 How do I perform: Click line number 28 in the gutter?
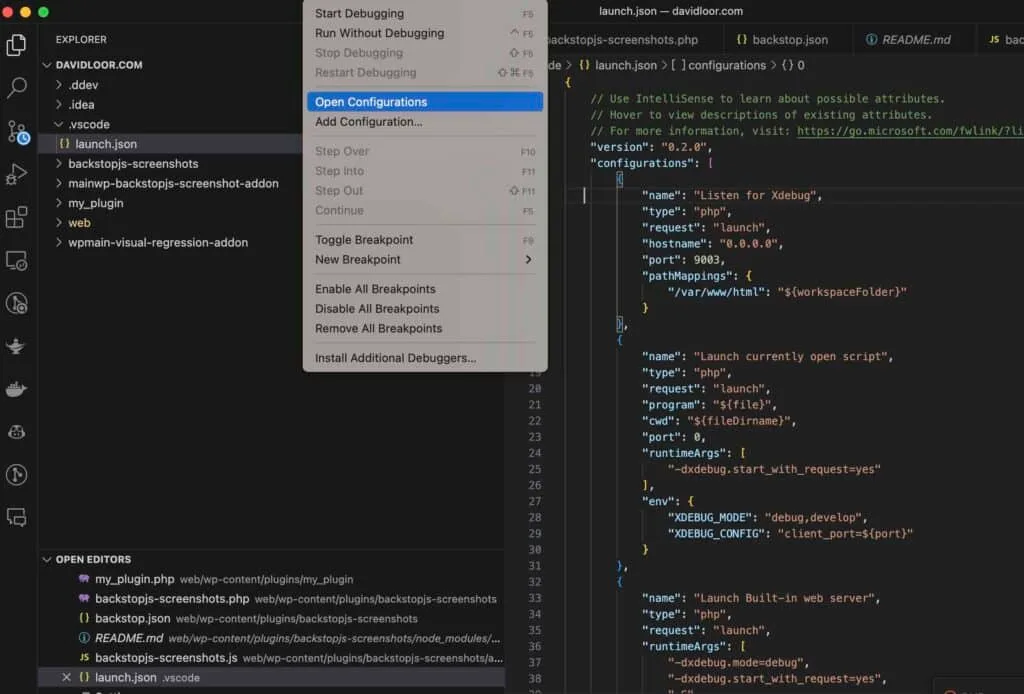point(534,517)
